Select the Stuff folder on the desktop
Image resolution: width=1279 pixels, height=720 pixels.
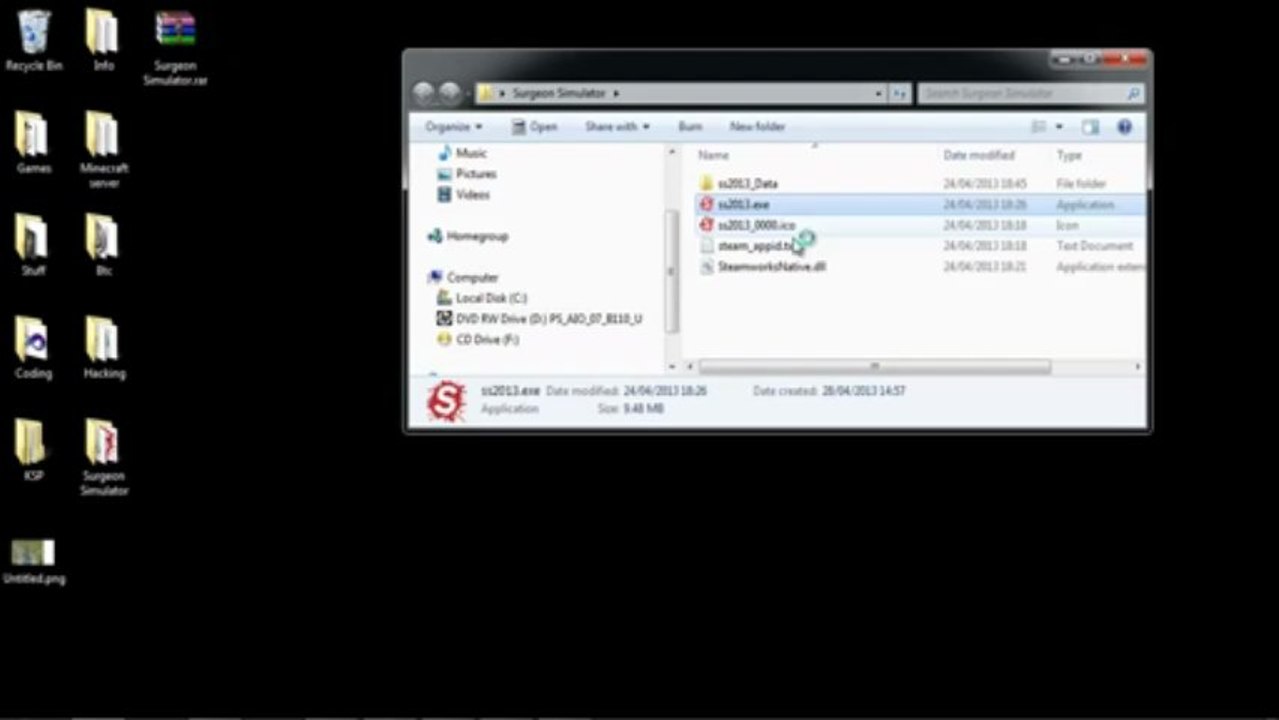(x=33, y=245)
